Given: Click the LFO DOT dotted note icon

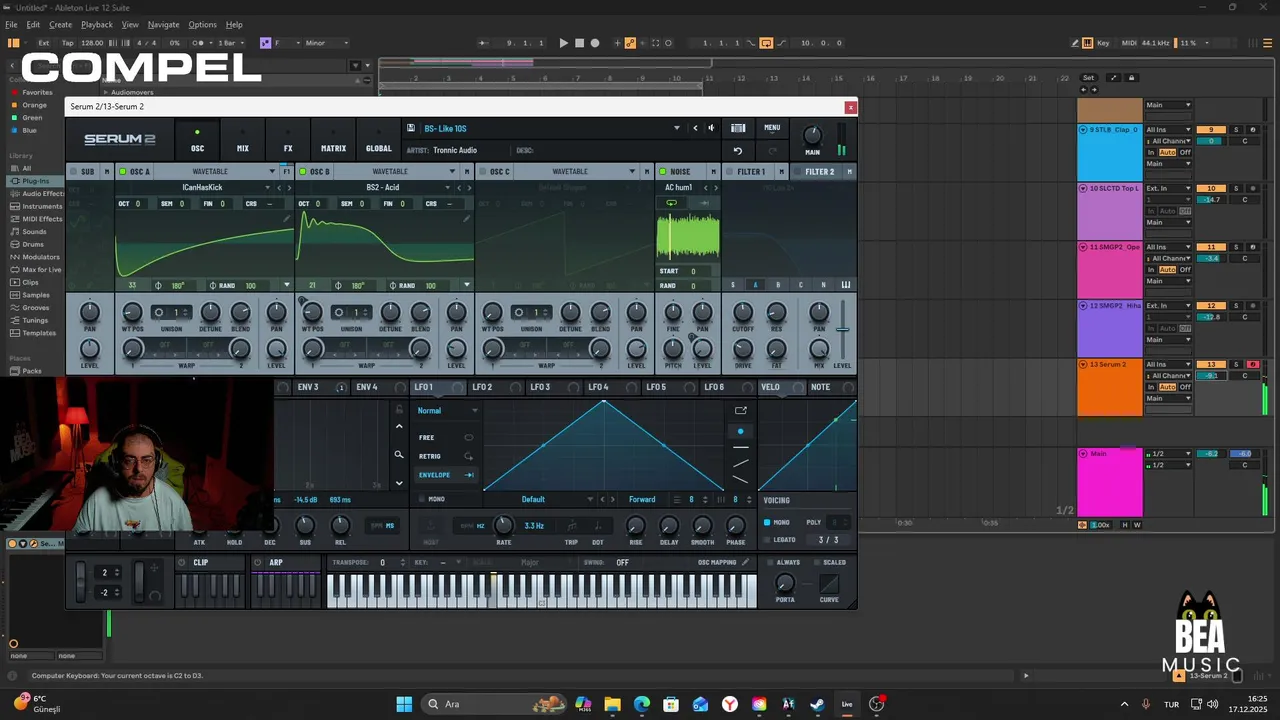Looking at the screenshot, I should pyautogui.click(x=598, y=526).
